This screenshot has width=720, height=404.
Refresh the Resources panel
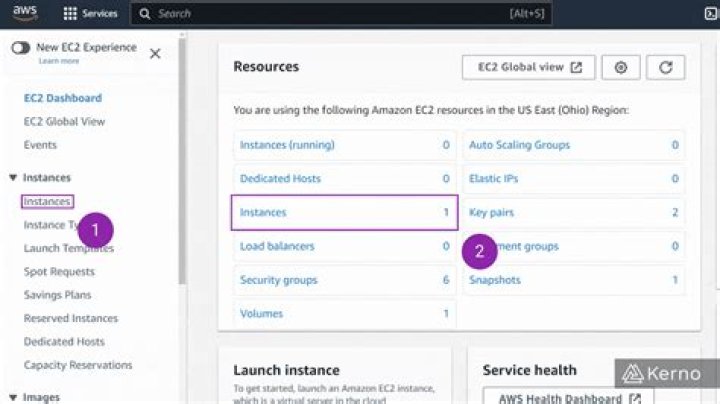pyautogui.click(x=665, y=67)
